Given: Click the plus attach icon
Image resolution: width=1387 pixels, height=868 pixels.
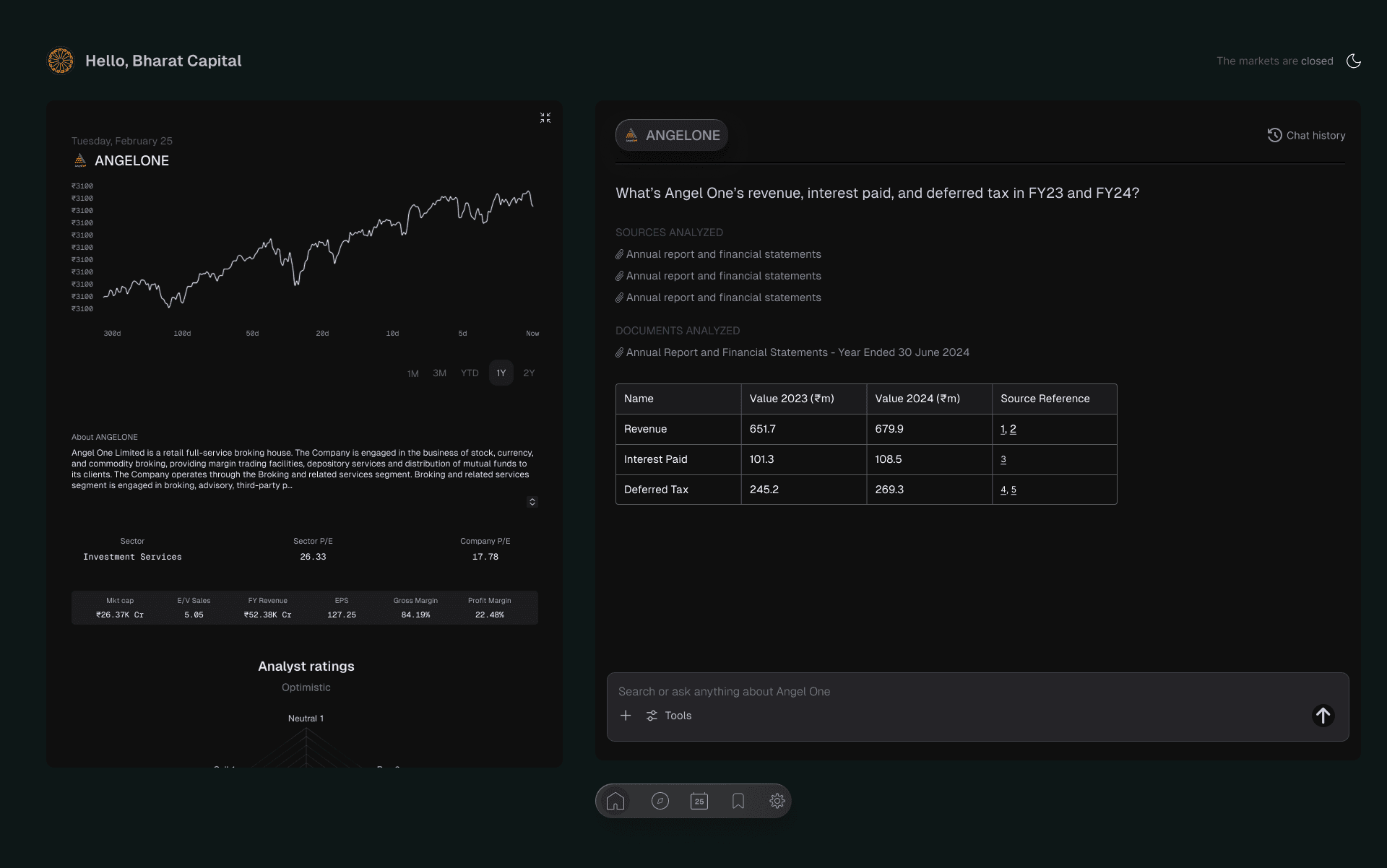Looking at the screenshot, I should click(626, 715).
